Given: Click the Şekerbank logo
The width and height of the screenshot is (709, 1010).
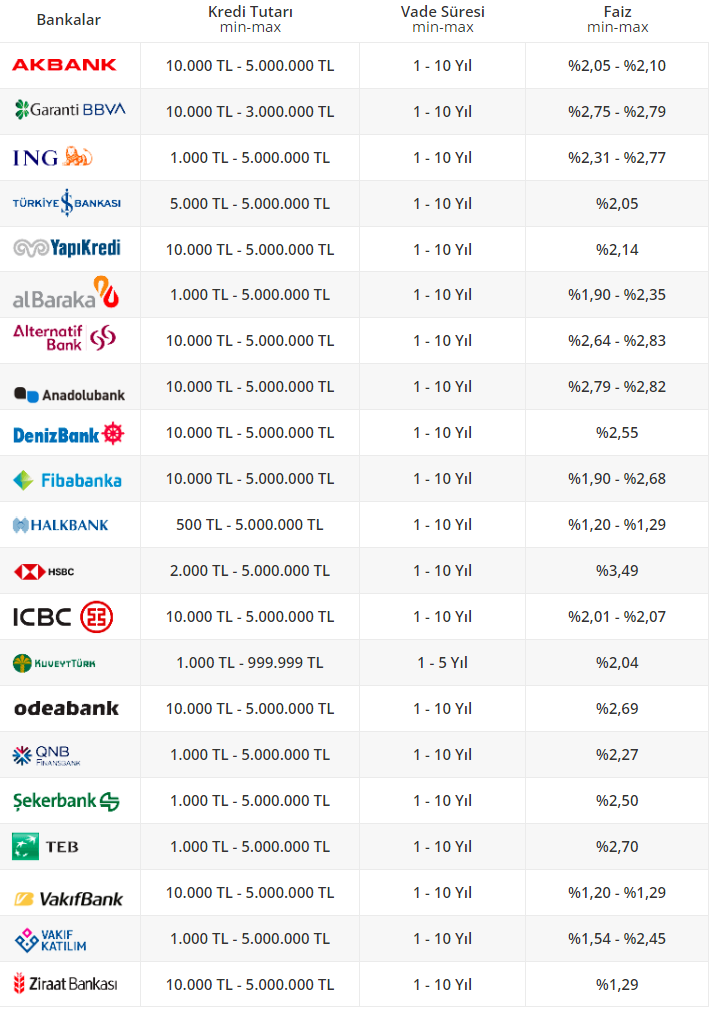Looking at the screenshot, I should click(x=66, y=801).
